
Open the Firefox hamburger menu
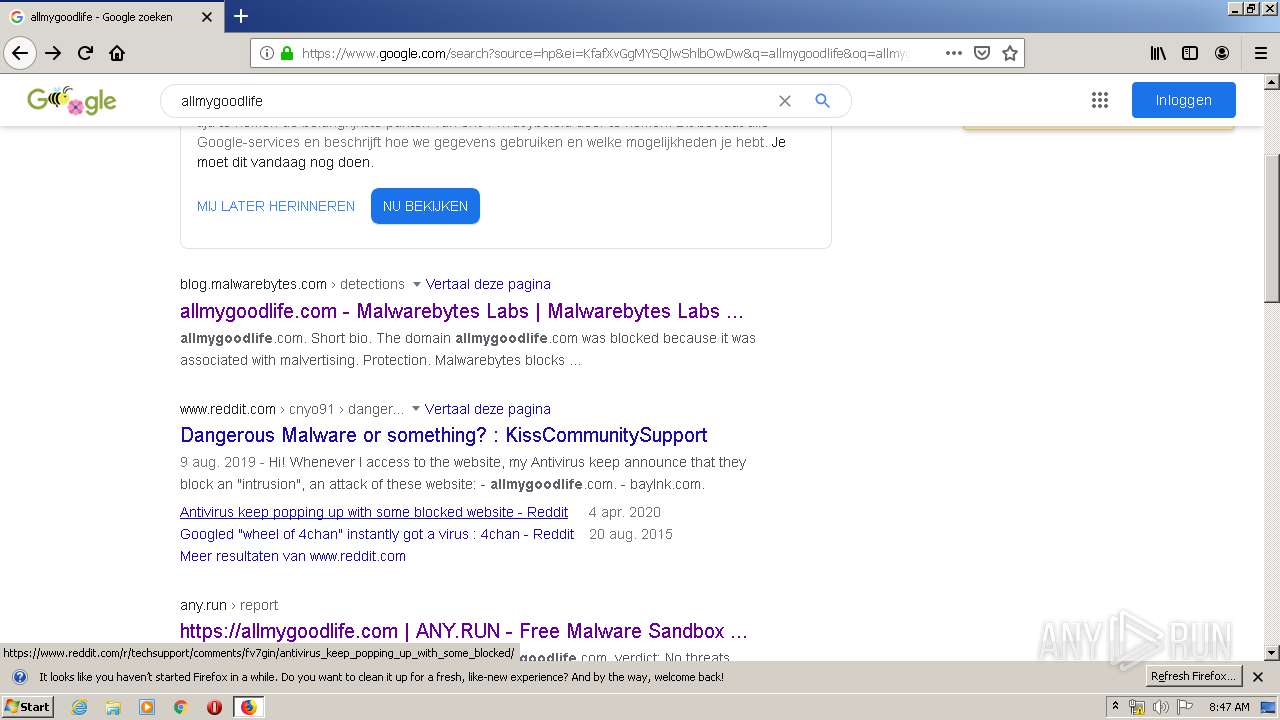tap(1260, 53)
